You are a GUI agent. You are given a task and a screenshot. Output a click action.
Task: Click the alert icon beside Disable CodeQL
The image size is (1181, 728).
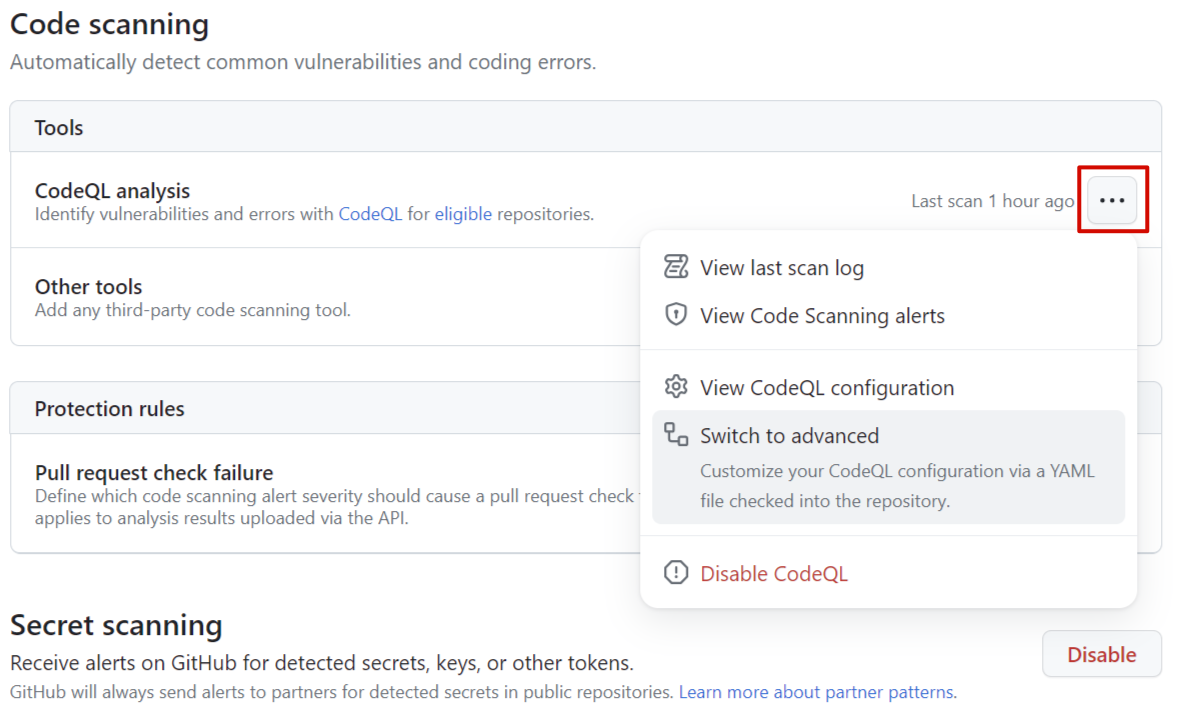coord(677,573)
